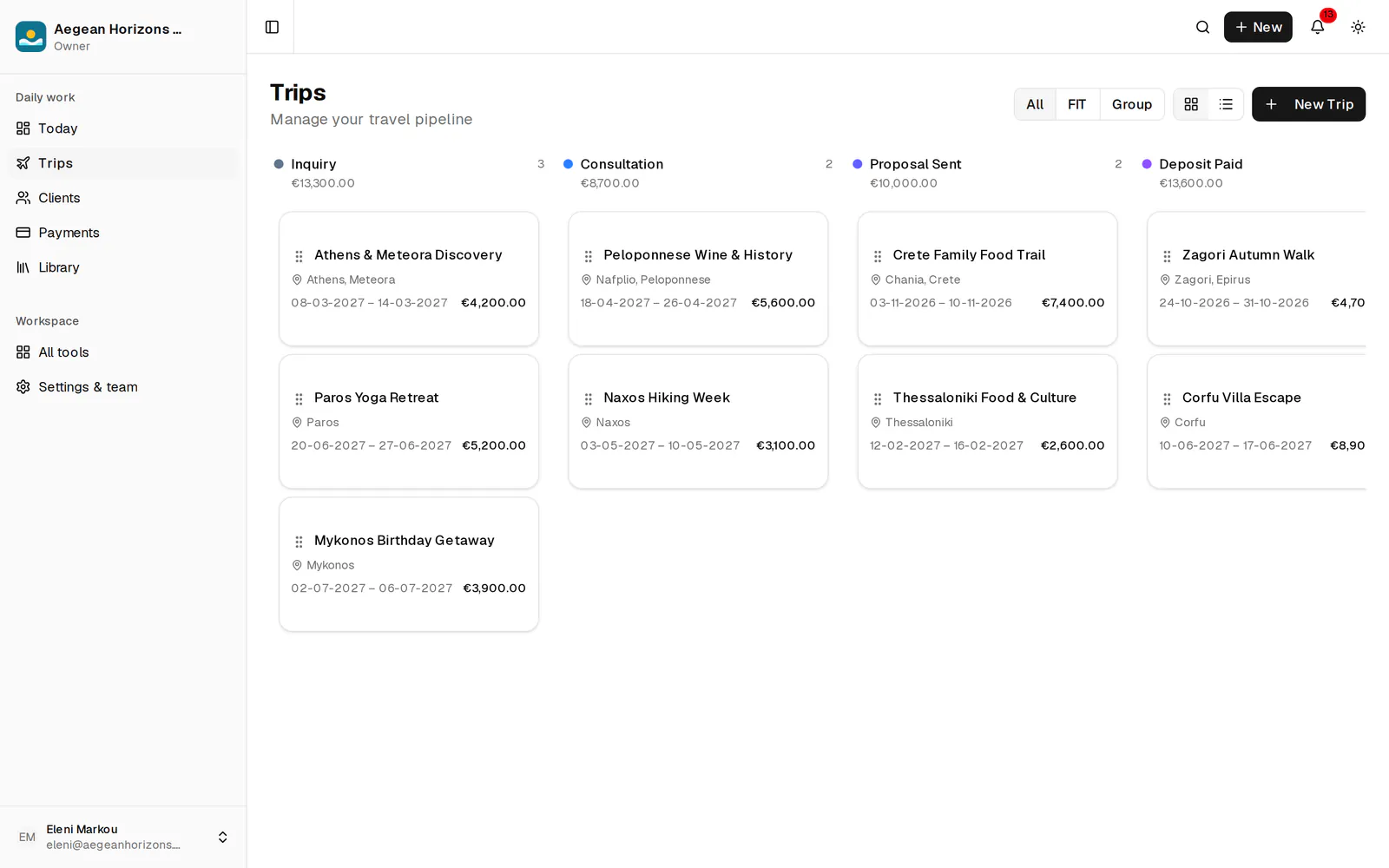This screenshot has width=1389, height=868.
Task: Select the Trips sidebar item
Action: point(122,163)
